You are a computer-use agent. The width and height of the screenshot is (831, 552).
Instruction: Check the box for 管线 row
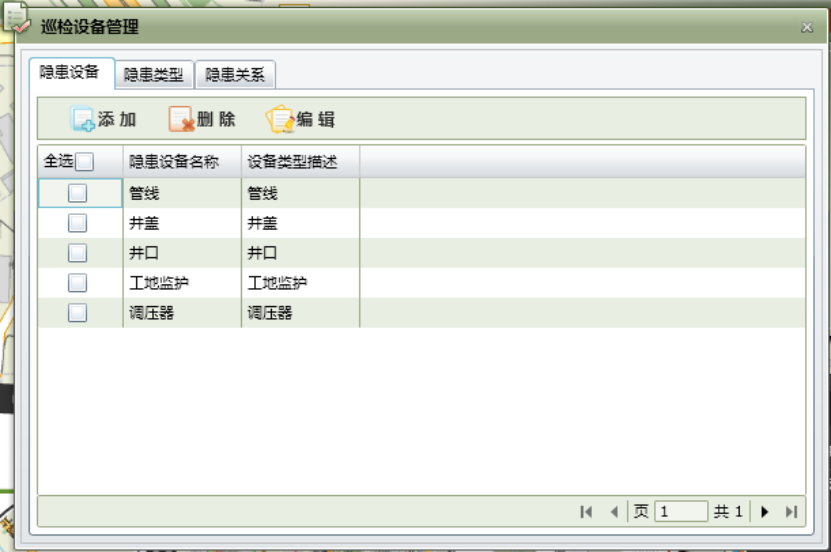click(x=77, y=193)
